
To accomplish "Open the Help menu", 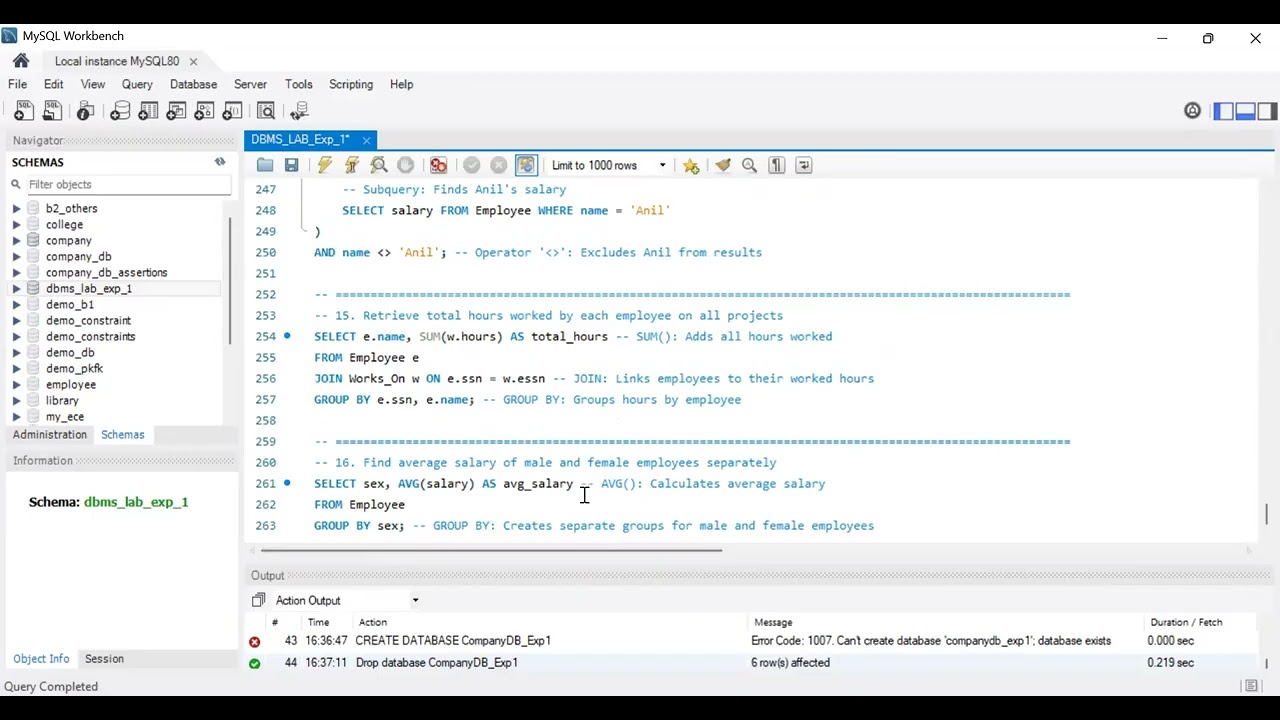I will [401, 84].
